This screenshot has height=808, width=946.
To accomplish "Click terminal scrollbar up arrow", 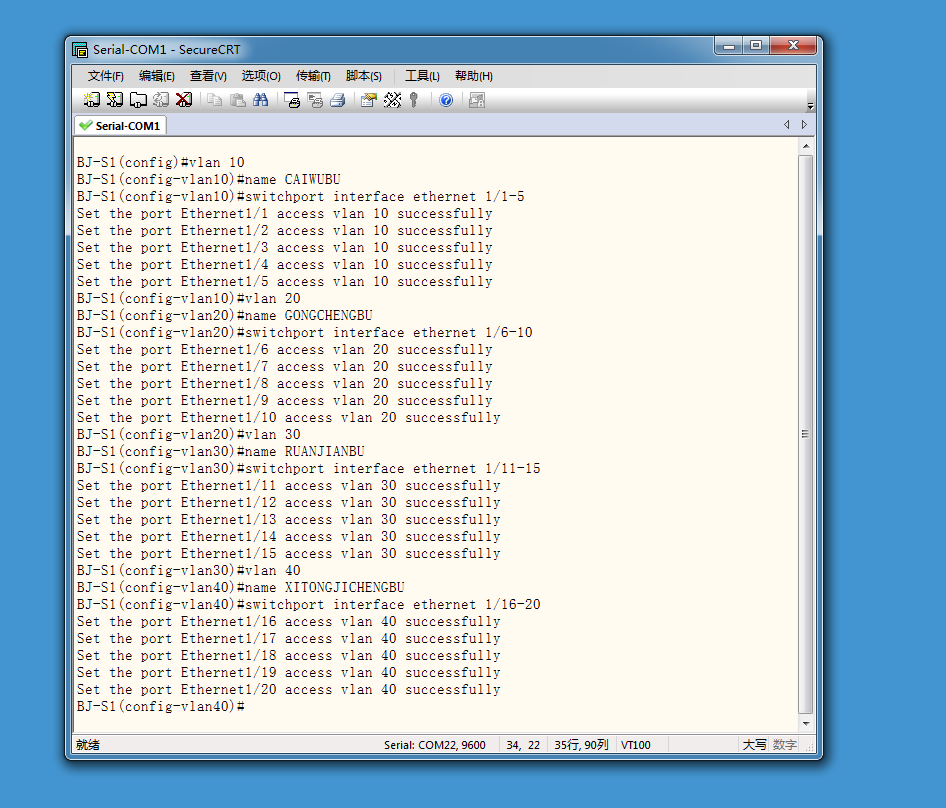I will (805, 147).
